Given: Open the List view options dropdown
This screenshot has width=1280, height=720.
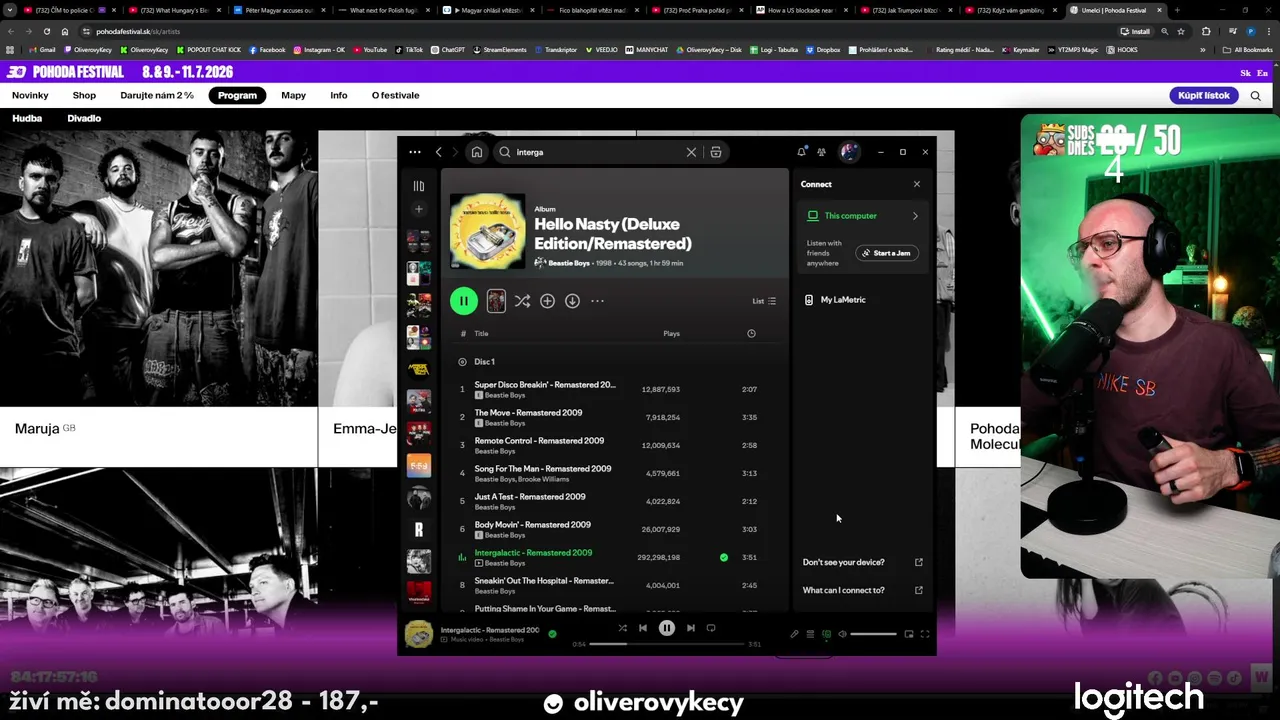Looking at the screenshot, I should [x=764, y=301].
